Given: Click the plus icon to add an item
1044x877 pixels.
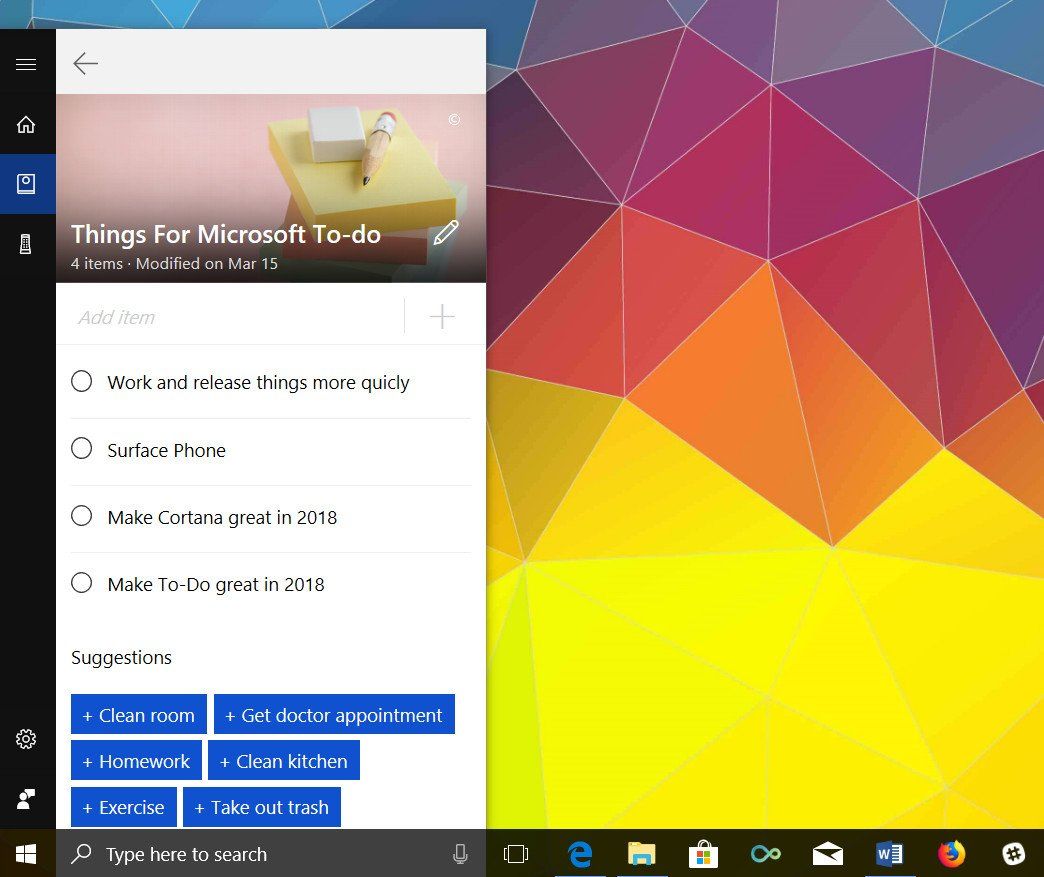Looking at the screenshot, I should (x=441, y=316).
